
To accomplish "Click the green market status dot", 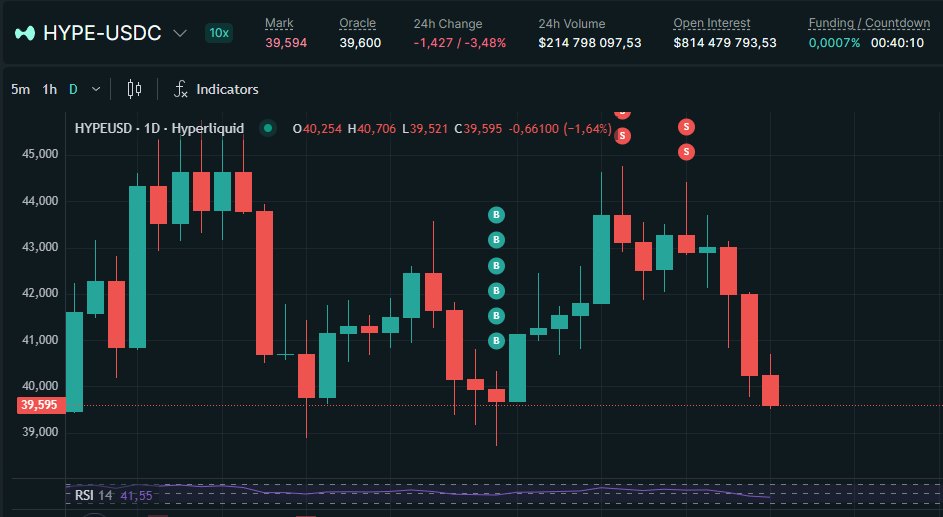I will [268, 128].
